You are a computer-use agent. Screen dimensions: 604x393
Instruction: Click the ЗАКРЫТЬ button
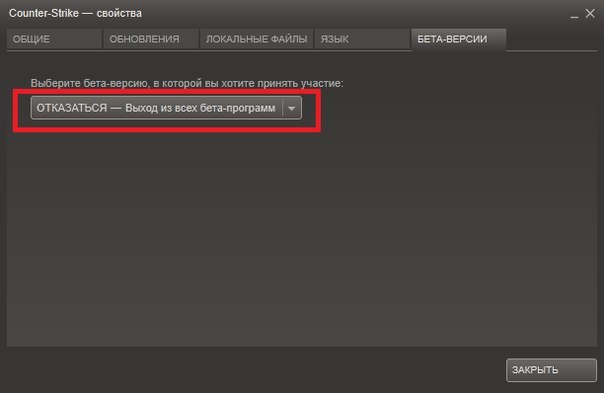pos(551,370)
